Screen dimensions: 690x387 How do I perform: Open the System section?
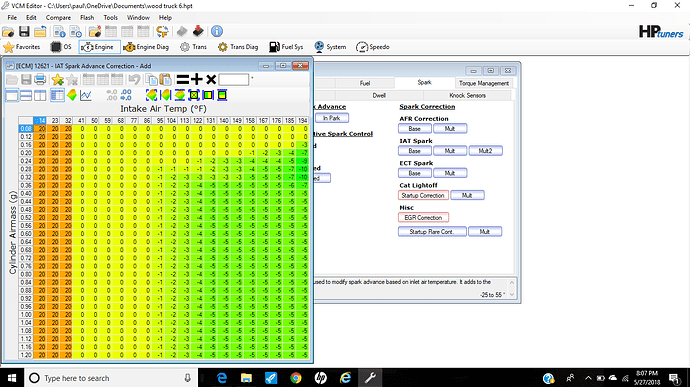pyautogui.click(x=330, y=47)
